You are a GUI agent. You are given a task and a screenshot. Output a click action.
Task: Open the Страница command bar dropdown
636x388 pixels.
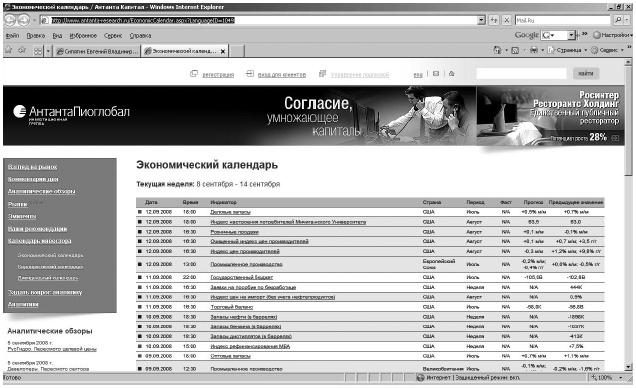[x=567, y=50]
